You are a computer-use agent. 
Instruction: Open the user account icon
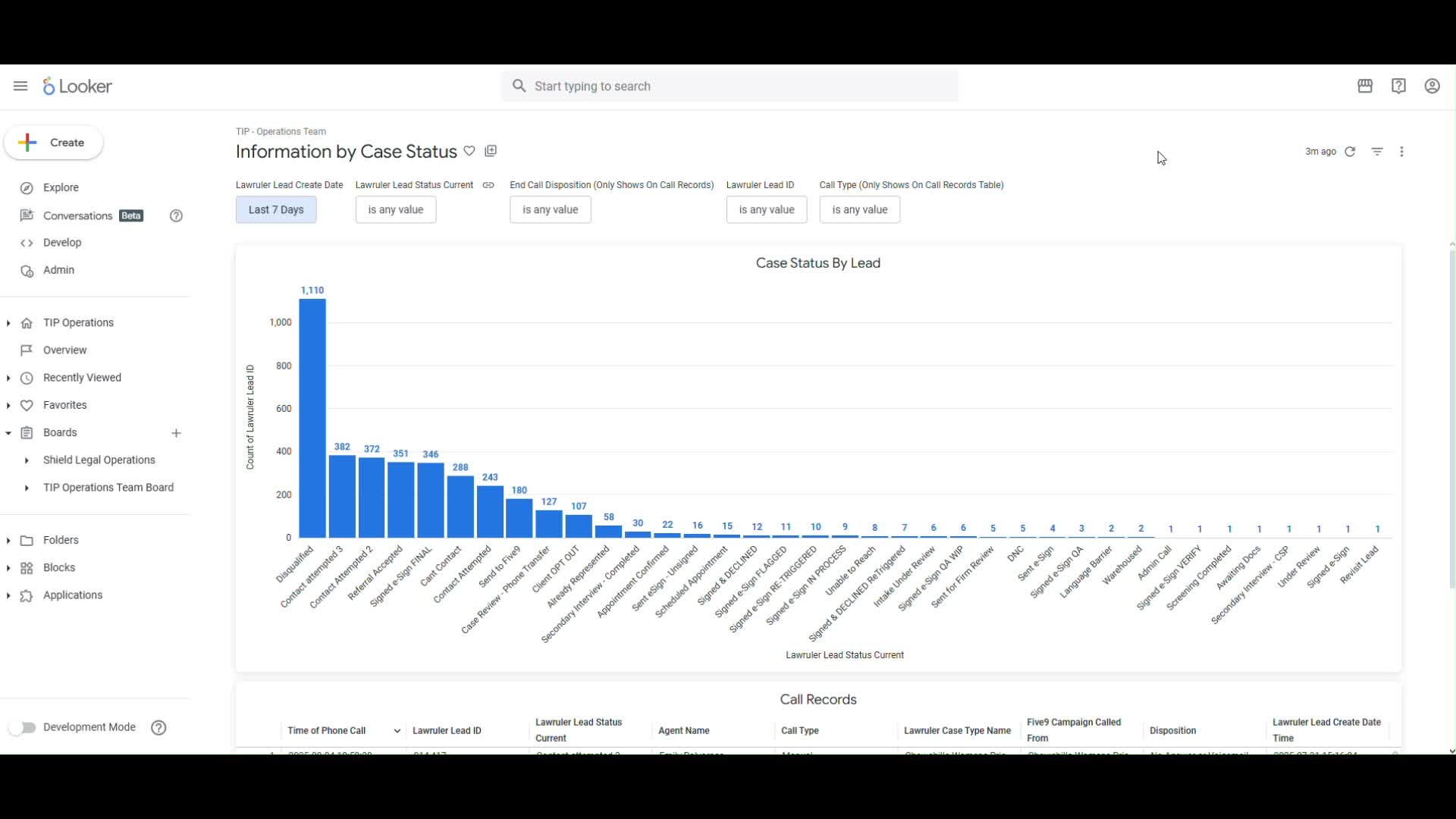coord(1432,86)
